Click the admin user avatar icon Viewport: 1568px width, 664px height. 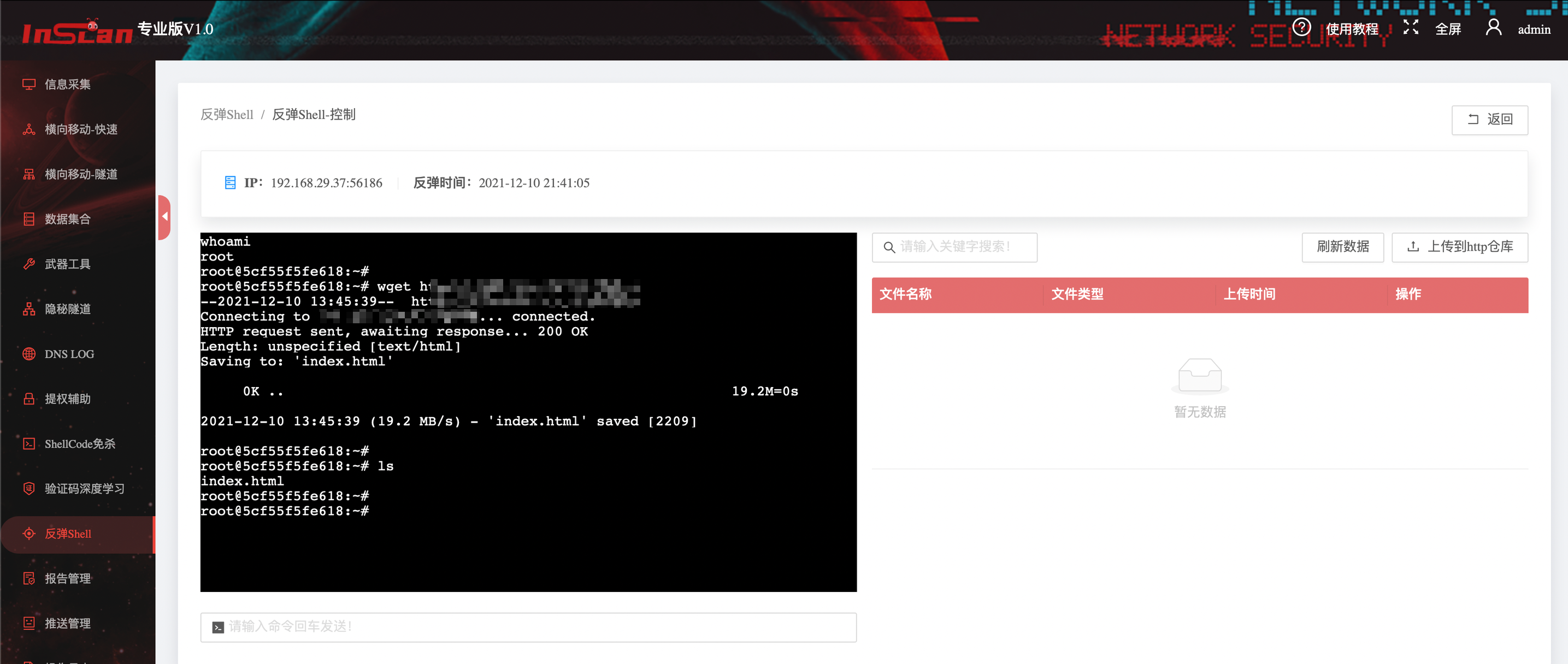click(x=1493, y=27)
